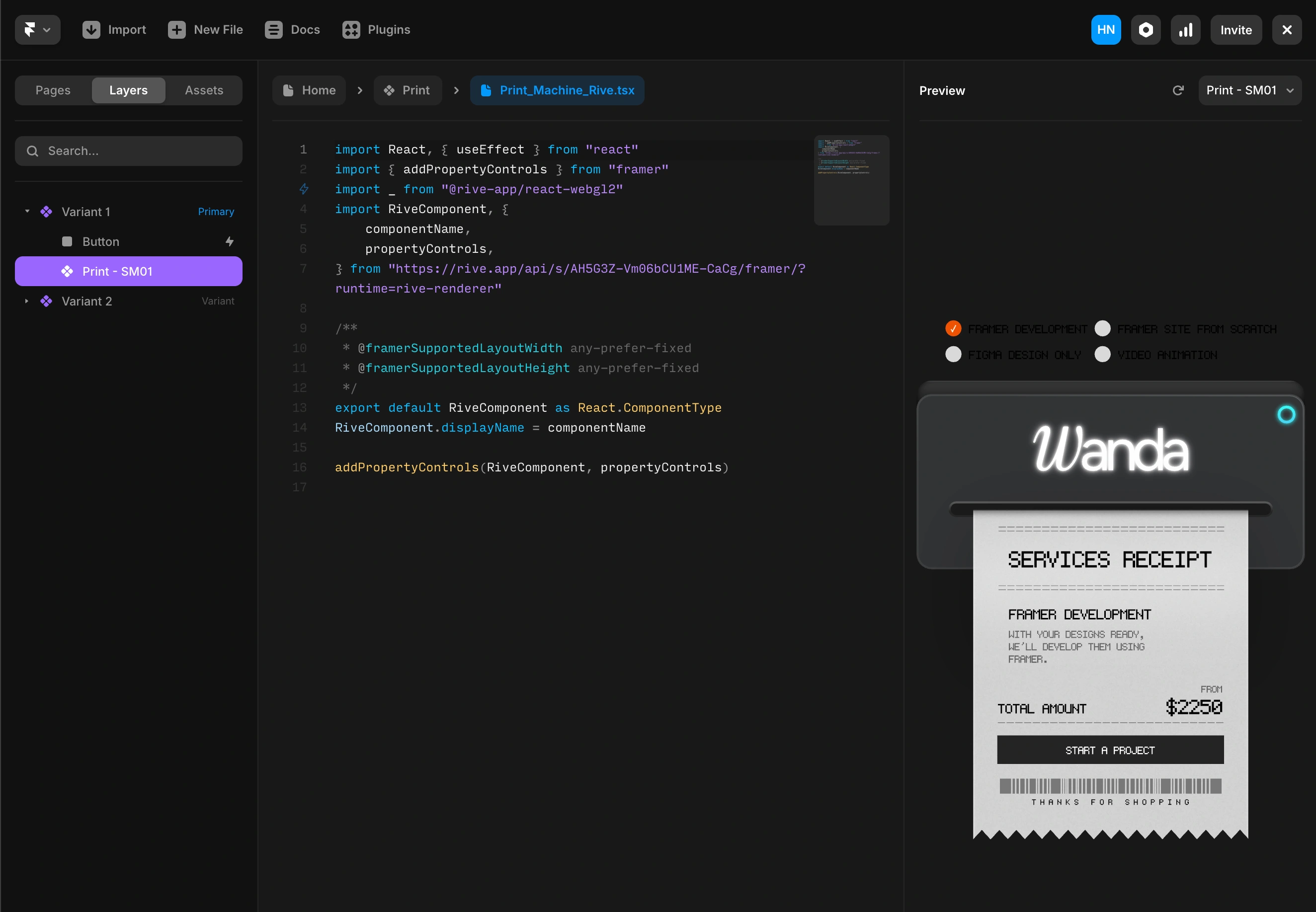This screenshot has width=1316, height=912.
Task: Open the Print - SM01 preview dropdown
Action: tap(1250, 90)
